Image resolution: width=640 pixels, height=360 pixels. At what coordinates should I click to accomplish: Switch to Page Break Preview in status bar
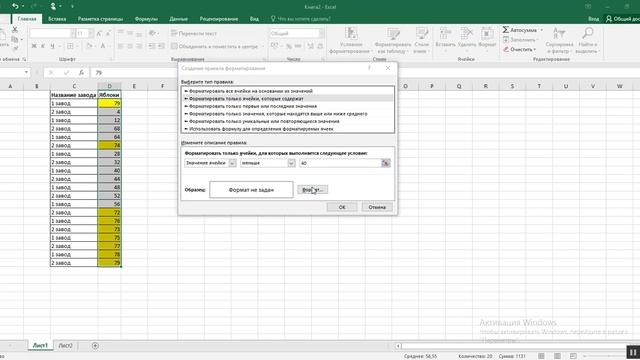(573, 356)
